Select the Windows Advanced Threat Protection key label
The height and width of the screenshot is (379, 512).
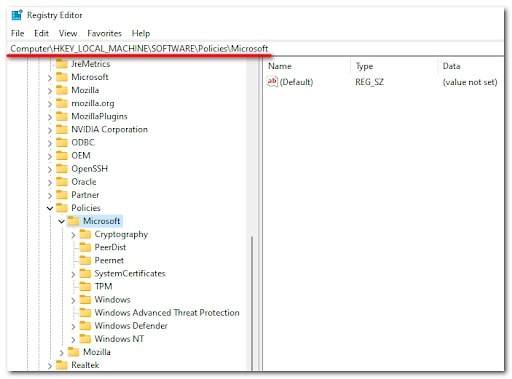click(167, 312)
